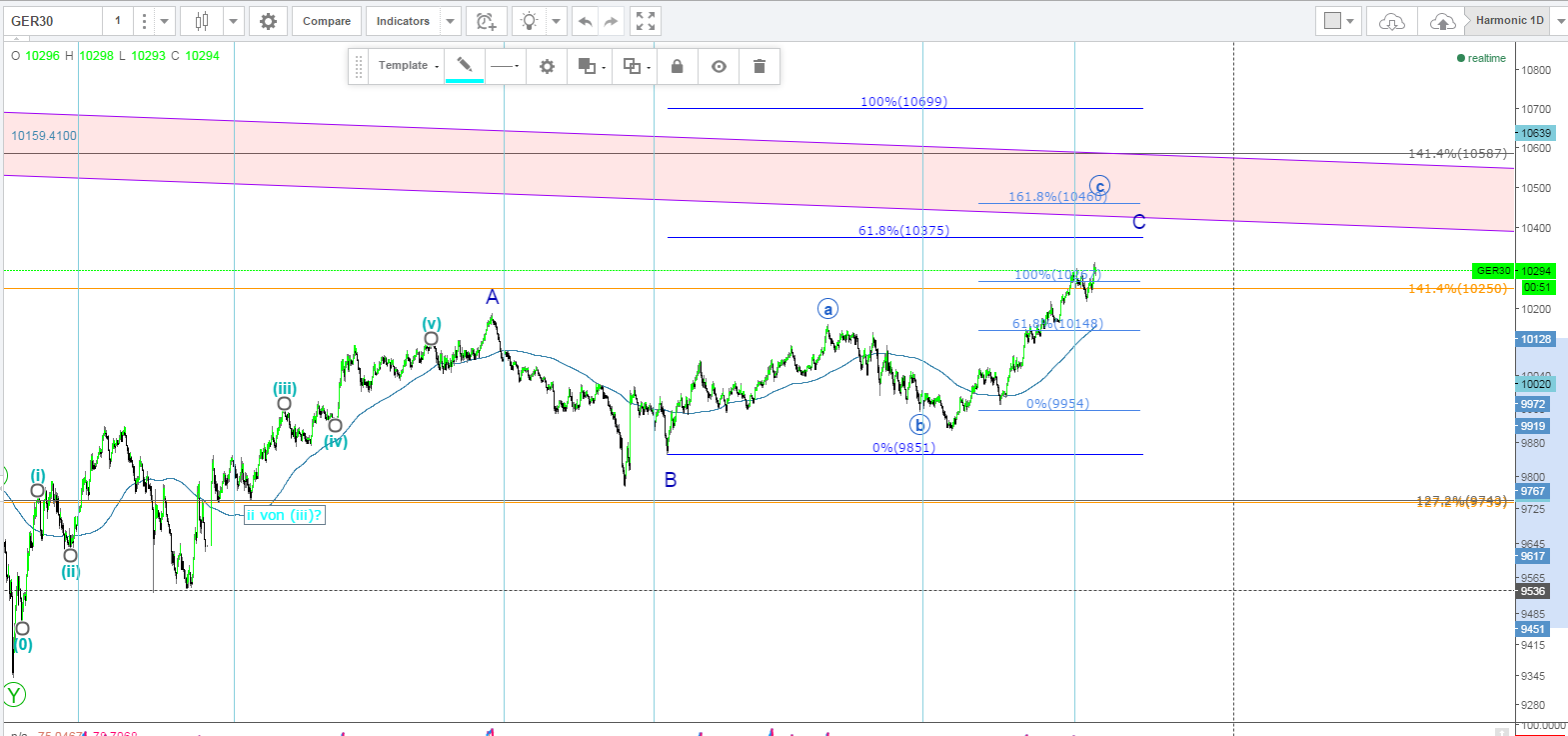Enter fullscreen mode
The height and width of the screenshot is (736, 1568).
646,21
